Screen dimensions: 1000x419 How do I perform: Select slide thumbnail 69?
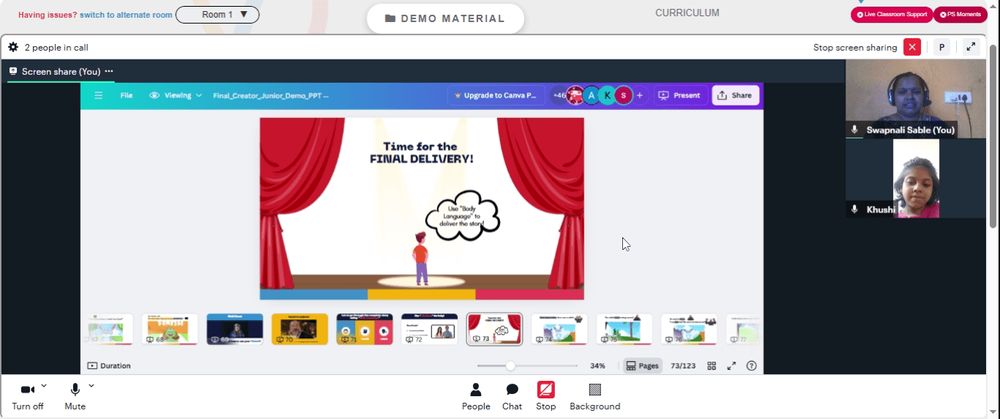(x=235, y=329)
